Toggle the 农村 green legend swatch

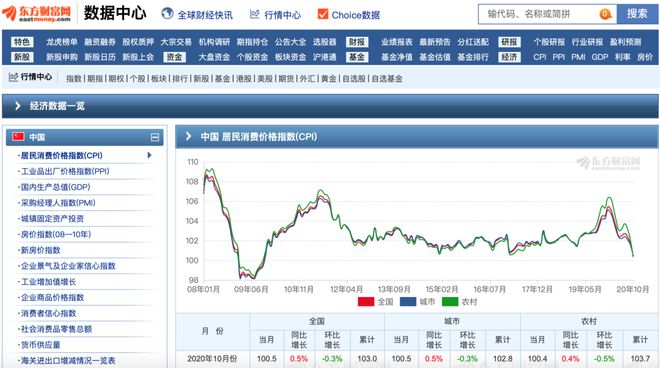click(450, 301)
